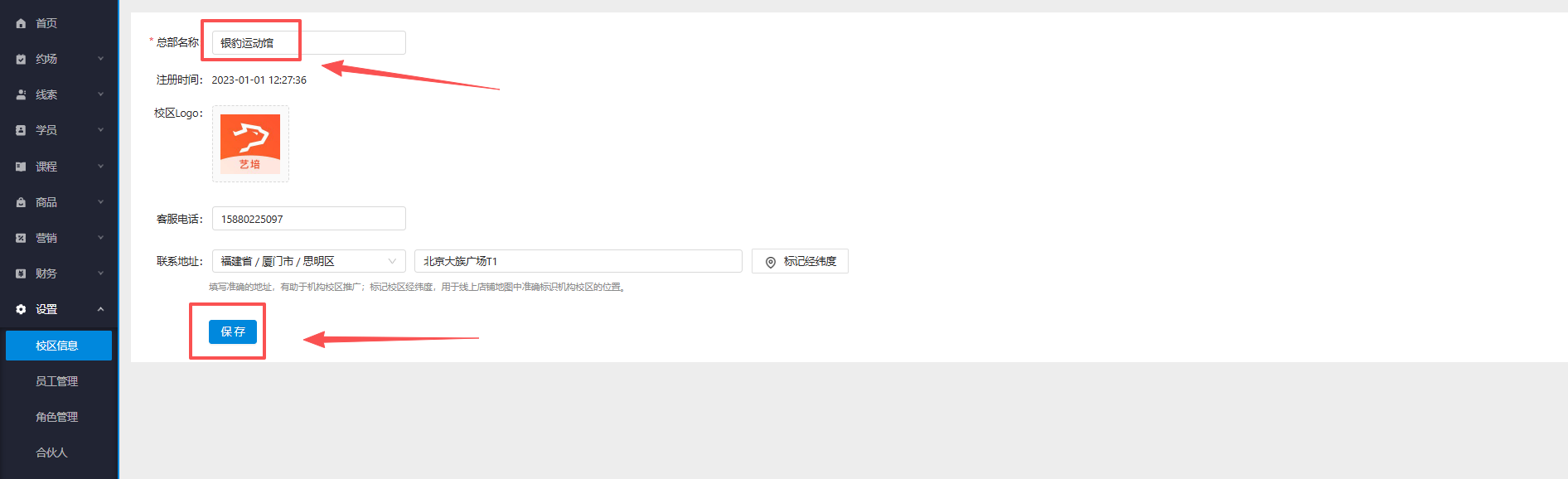Click the blue 保存 button
Viewport: 1568px width, 479px height.
(x=233, y=331)
